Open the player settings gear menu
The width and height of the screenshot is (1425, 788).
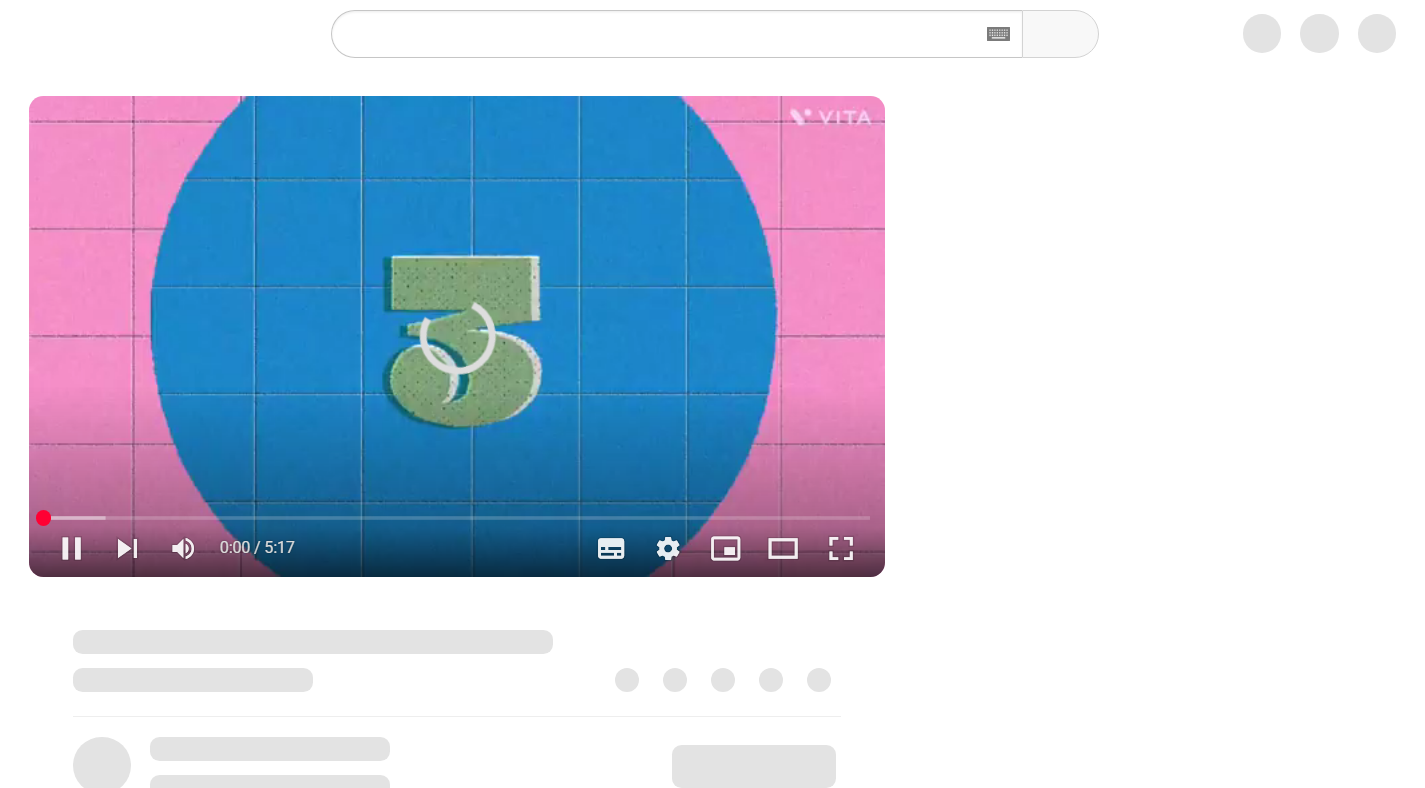(668, 548)
